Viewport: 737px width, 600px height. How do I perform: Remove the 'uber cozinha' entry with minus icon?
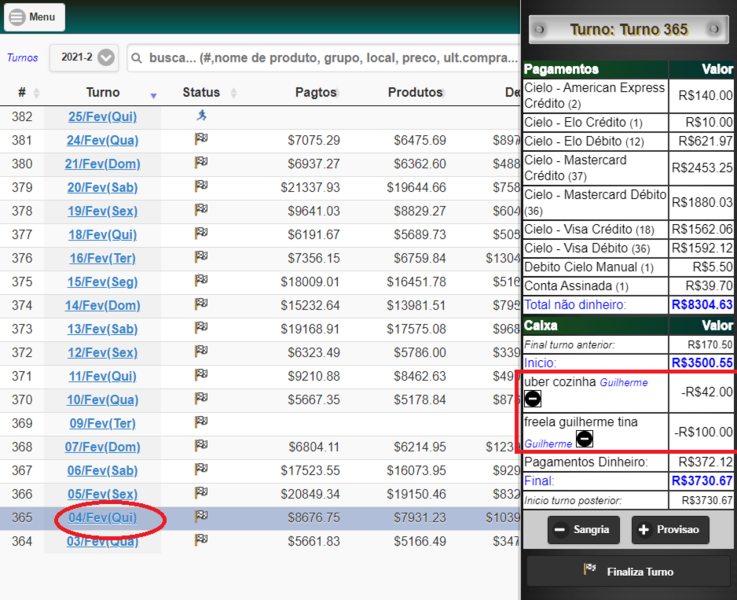point(533,399)
